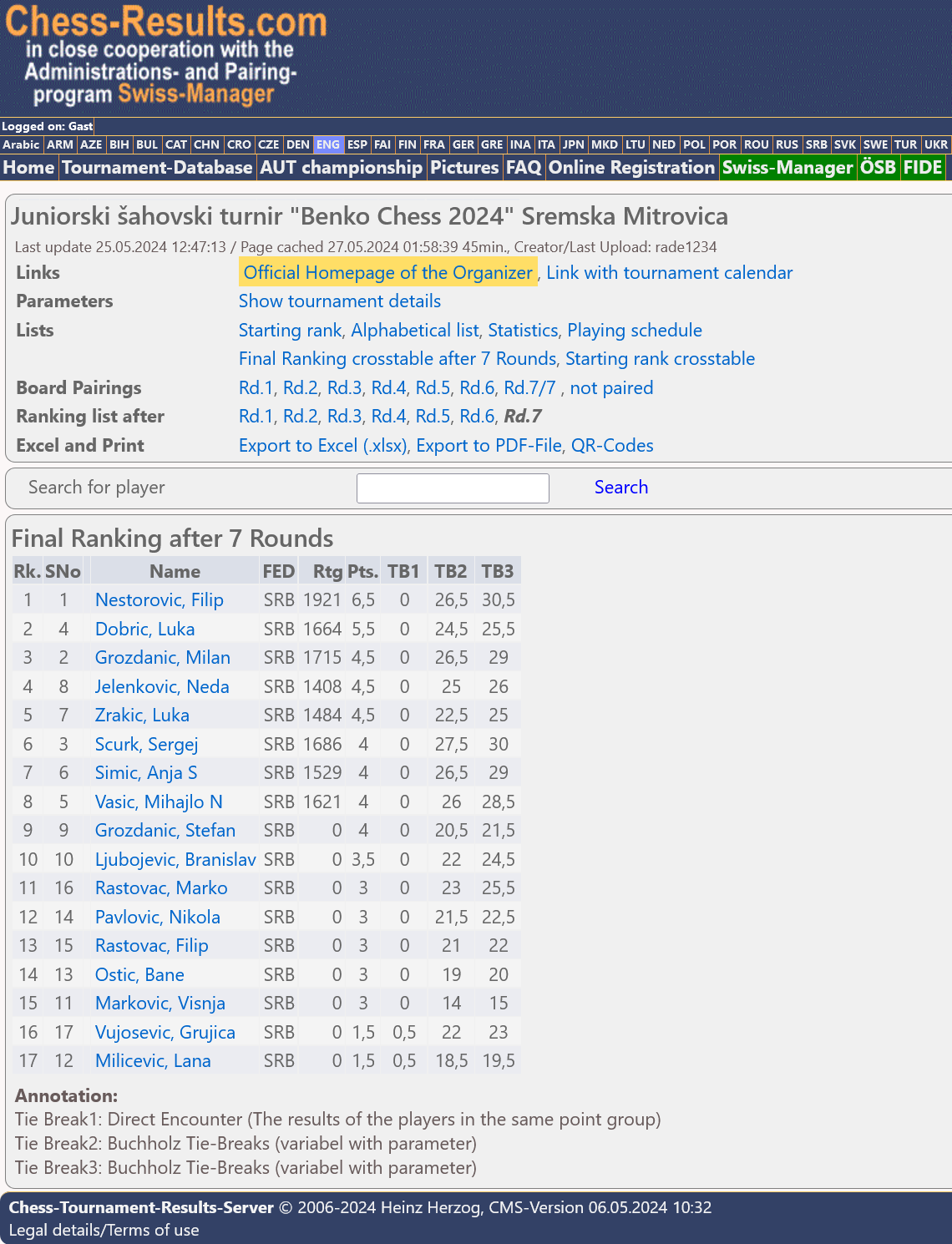Click Show tournament details
This screenshot has height=1244, width=952.
(340, 301)
